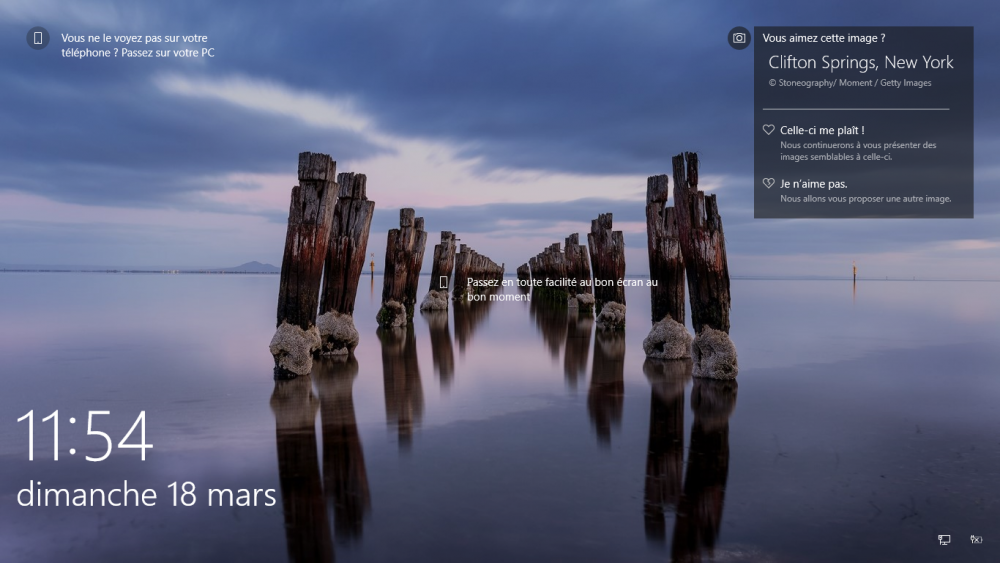This screenshot has height=563, width=1000.
Task: Choose 'Celle-ci me plaît !' option
Action: click(x=821, y=130)
